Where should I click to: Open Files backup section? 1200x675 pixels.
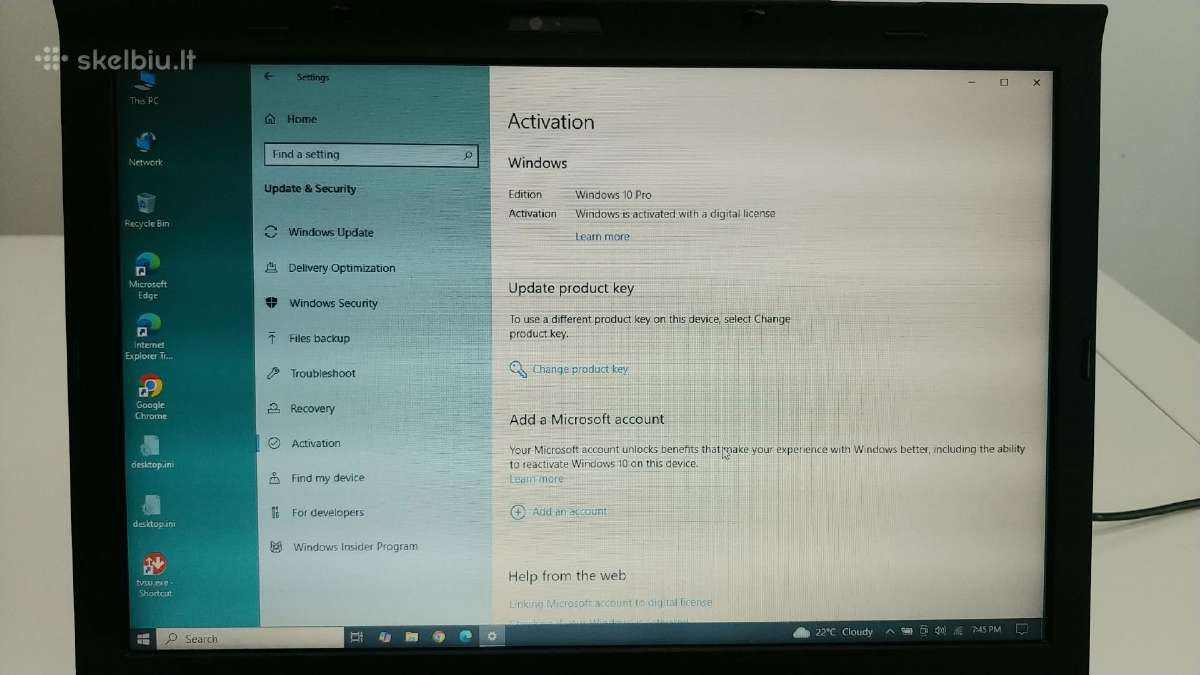(x=307, y=338)
